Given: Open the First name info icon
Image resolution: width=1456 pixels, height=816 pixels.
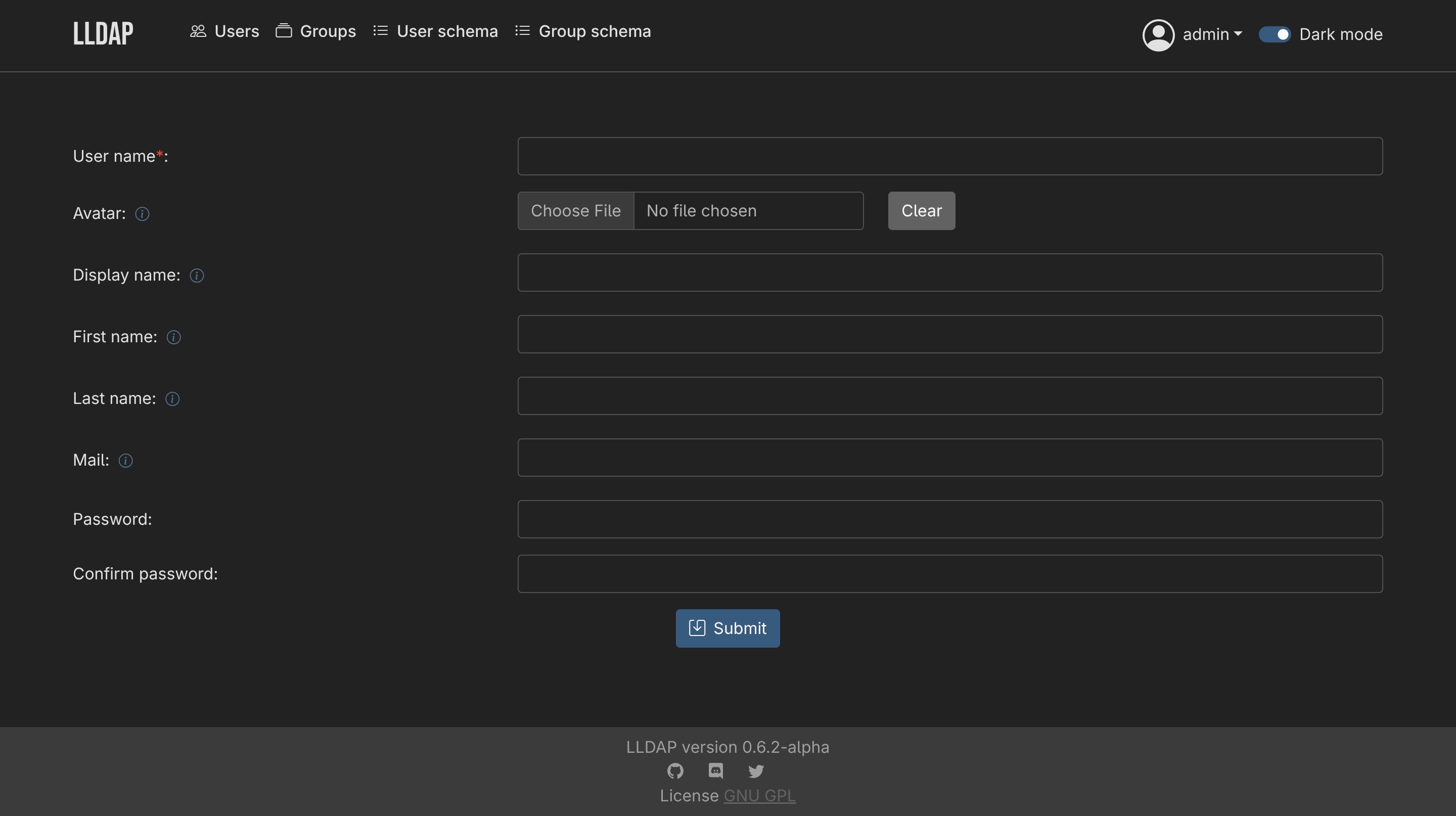Looking at the screenshot, I should click(x=173, y=337).
